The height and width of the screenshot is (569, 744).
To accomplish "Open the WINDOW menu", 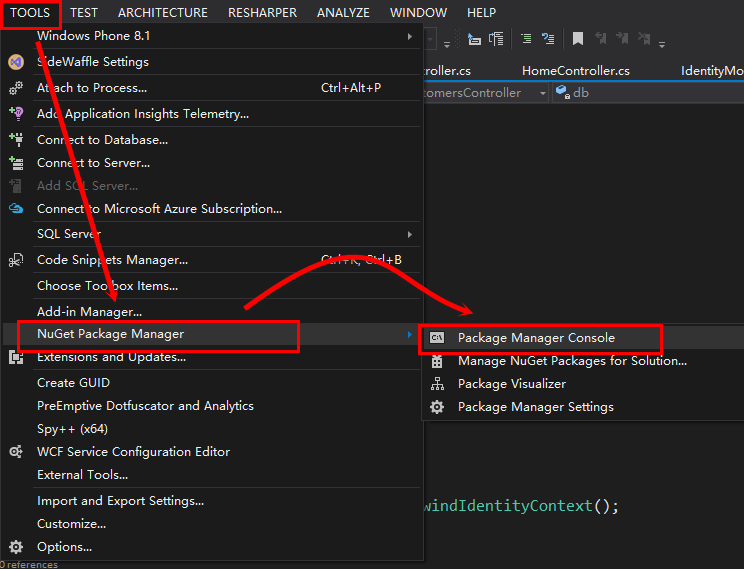I will [x=418, y=13].
